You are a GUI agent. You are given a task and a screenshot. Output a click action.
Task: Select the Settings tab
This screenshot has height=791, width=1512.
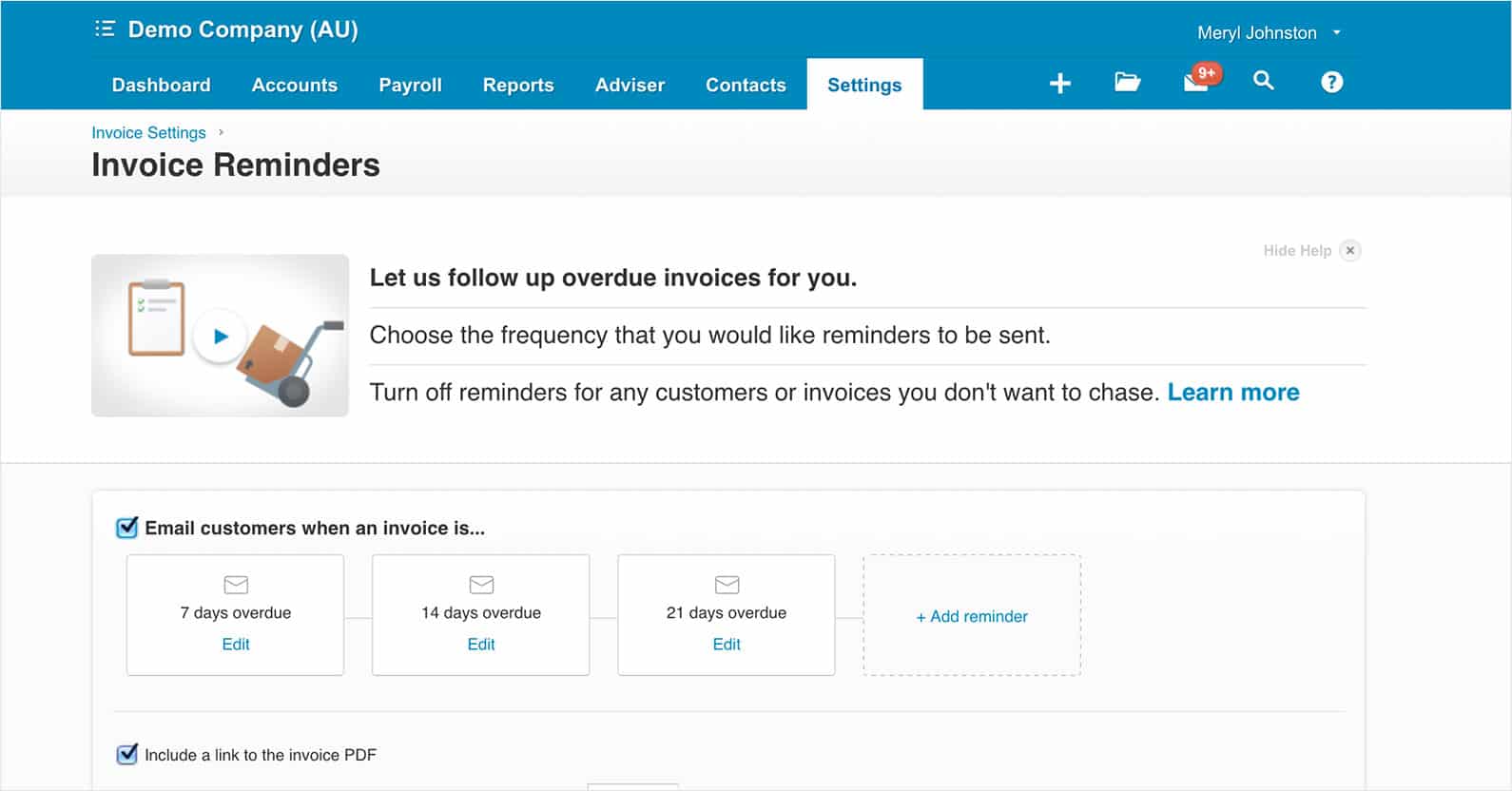(x=864, y=85)
